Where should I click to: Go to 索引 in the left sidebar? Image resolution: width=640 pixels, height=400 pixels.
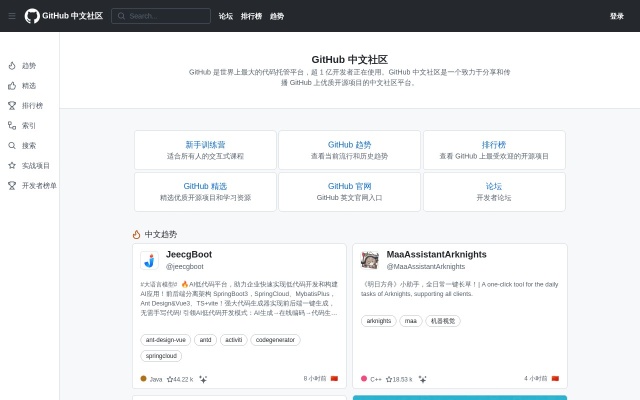coord(29,126)
